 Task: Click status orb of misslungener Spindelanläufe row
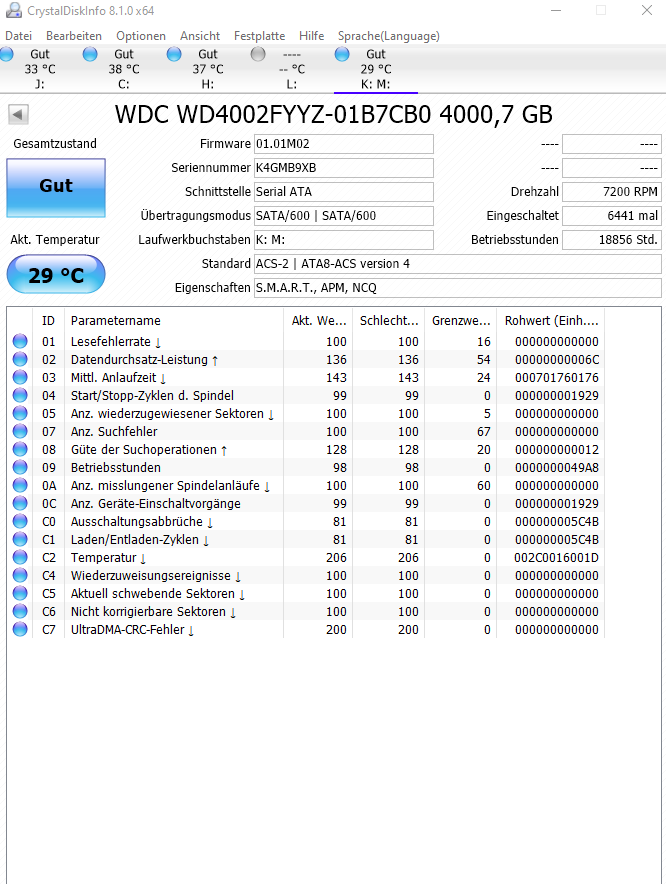20,485
